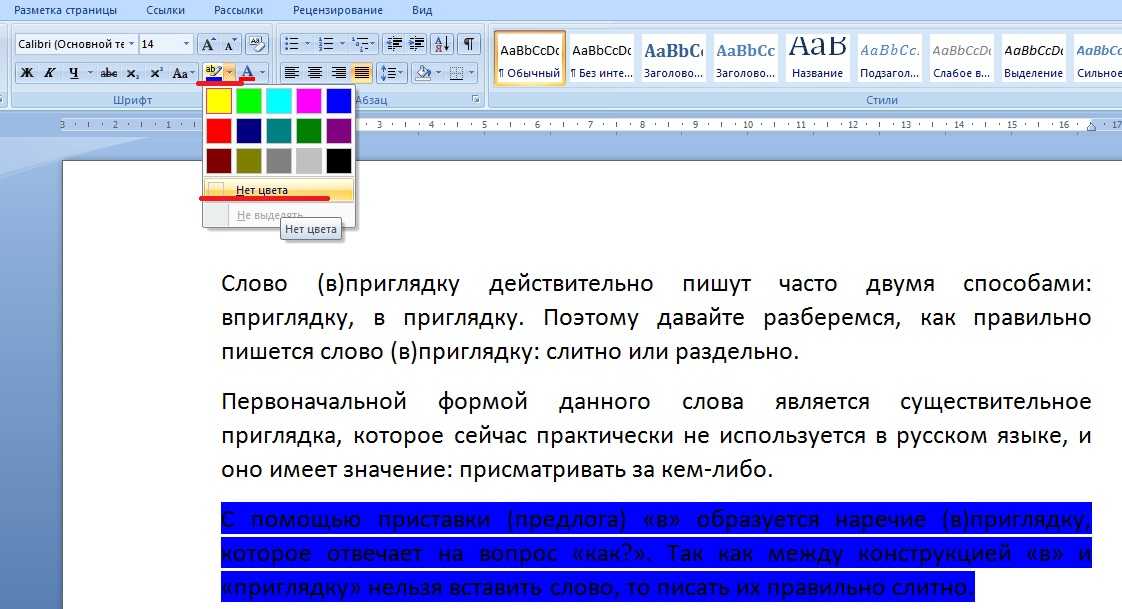Click the borders icon
1122x609 pixels.
(x=456, y=73)
